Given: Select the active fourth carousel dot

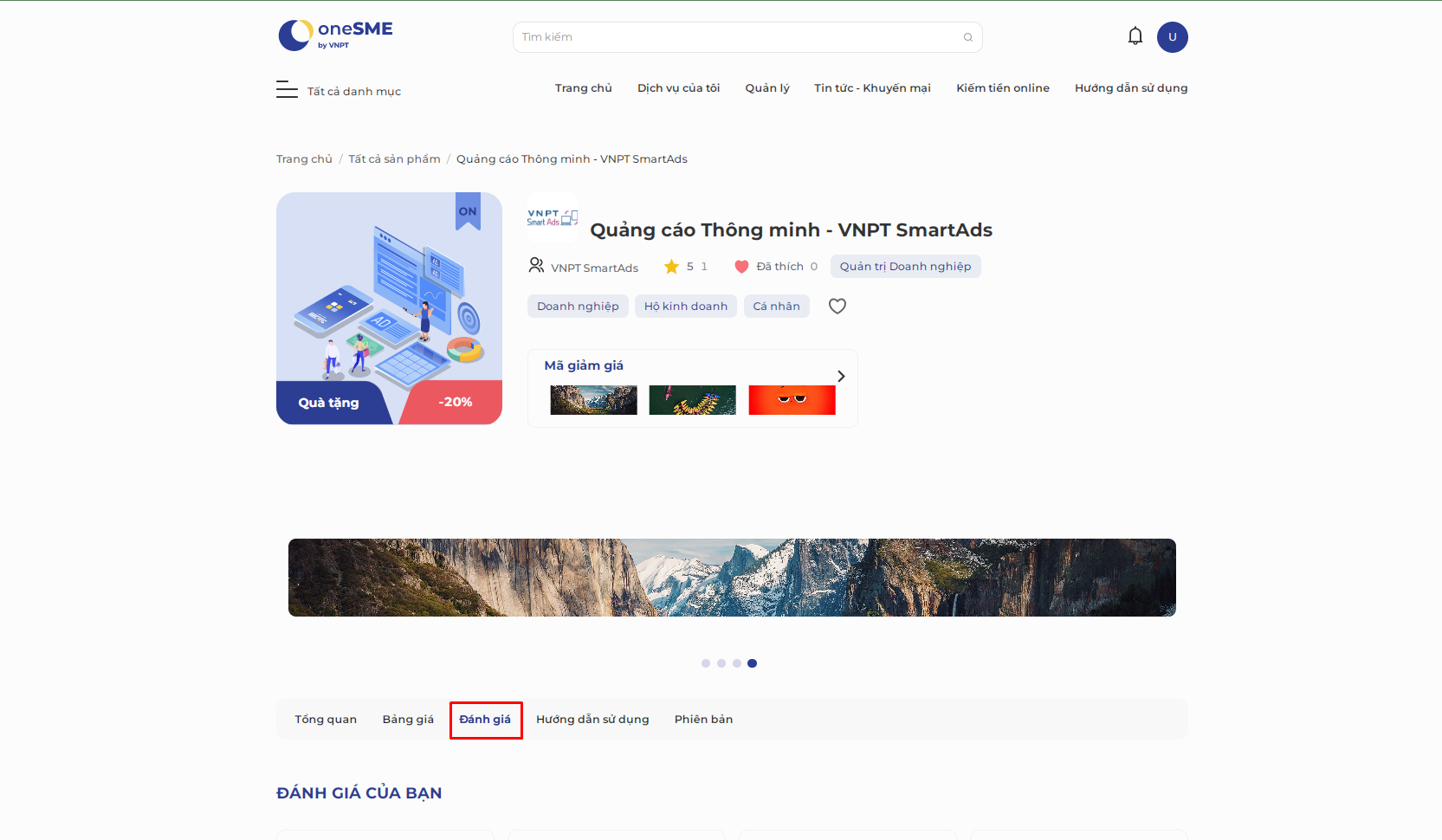Looking at the screenshot, I should (753, 663).
